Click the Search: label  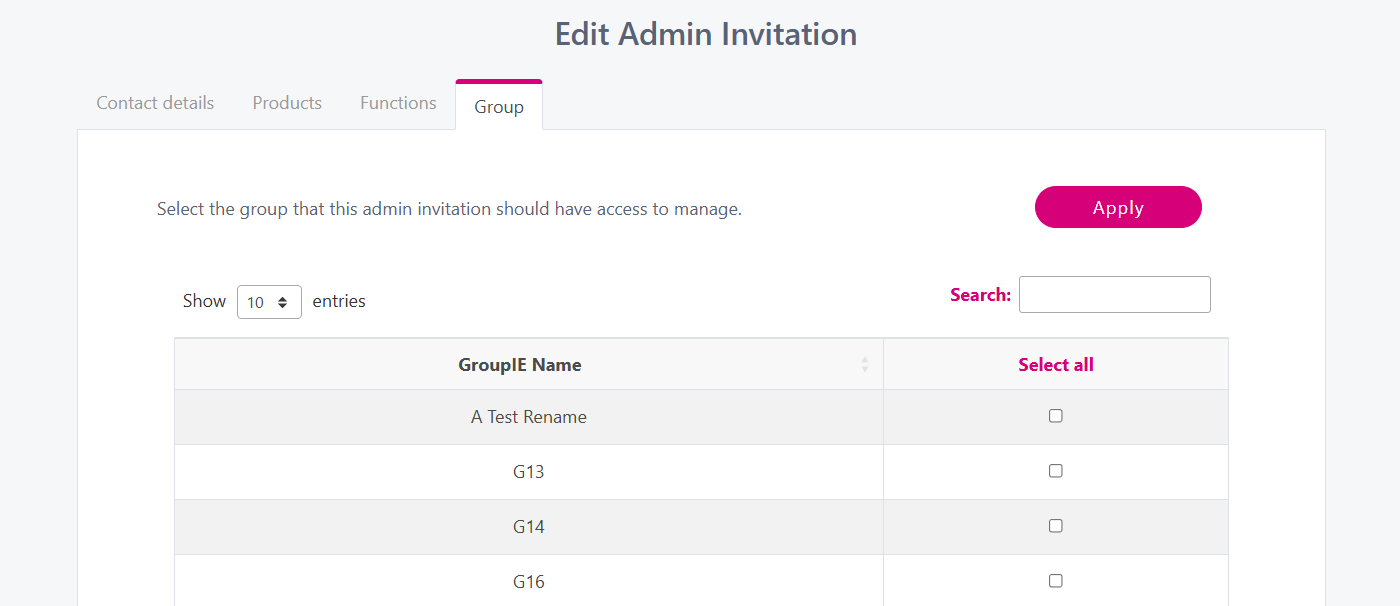coord(980,295)
